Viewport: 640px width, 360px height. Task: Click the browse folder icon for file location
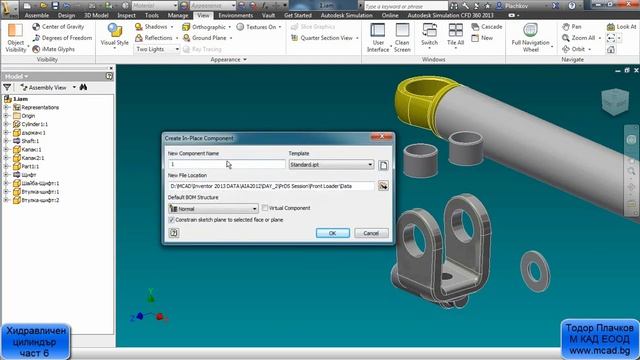[383, 186]
